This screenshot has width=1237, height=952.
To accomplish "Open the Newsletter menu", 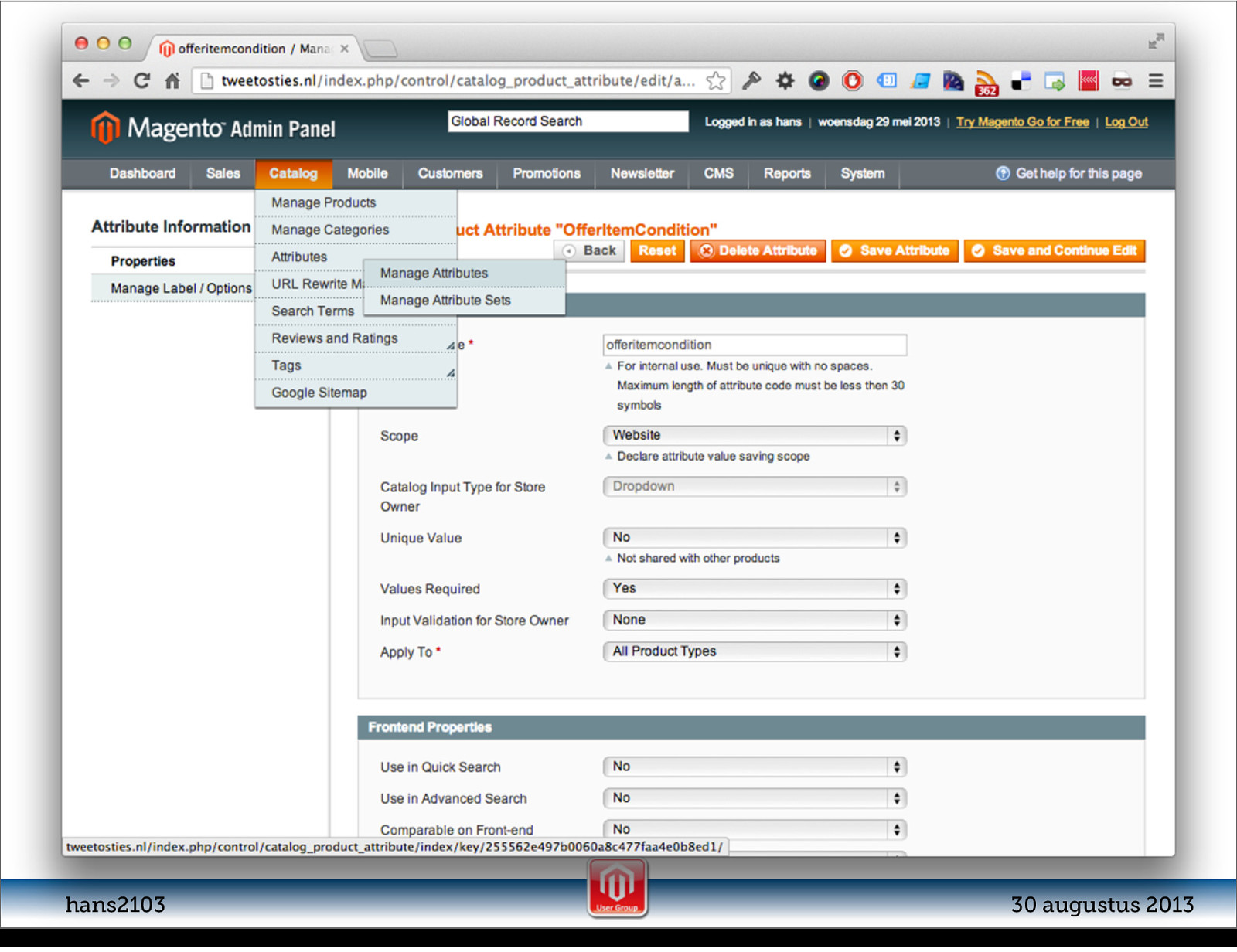I will point(642,173).
